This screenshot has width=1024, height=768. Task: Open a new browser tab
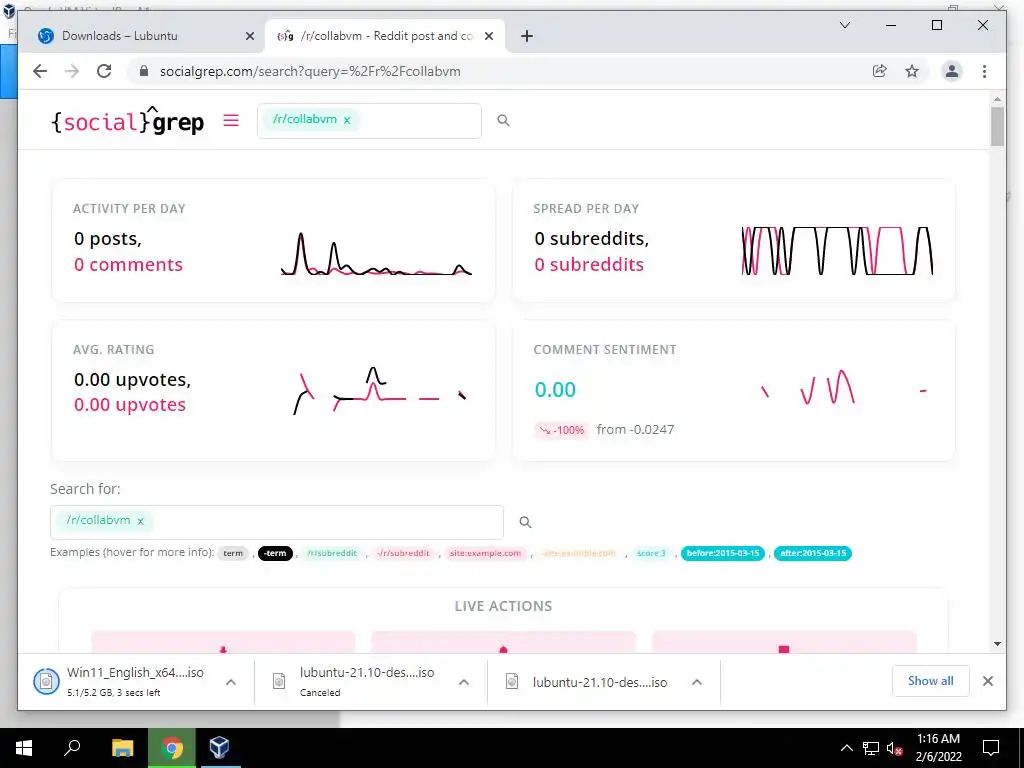click(527, 36)
